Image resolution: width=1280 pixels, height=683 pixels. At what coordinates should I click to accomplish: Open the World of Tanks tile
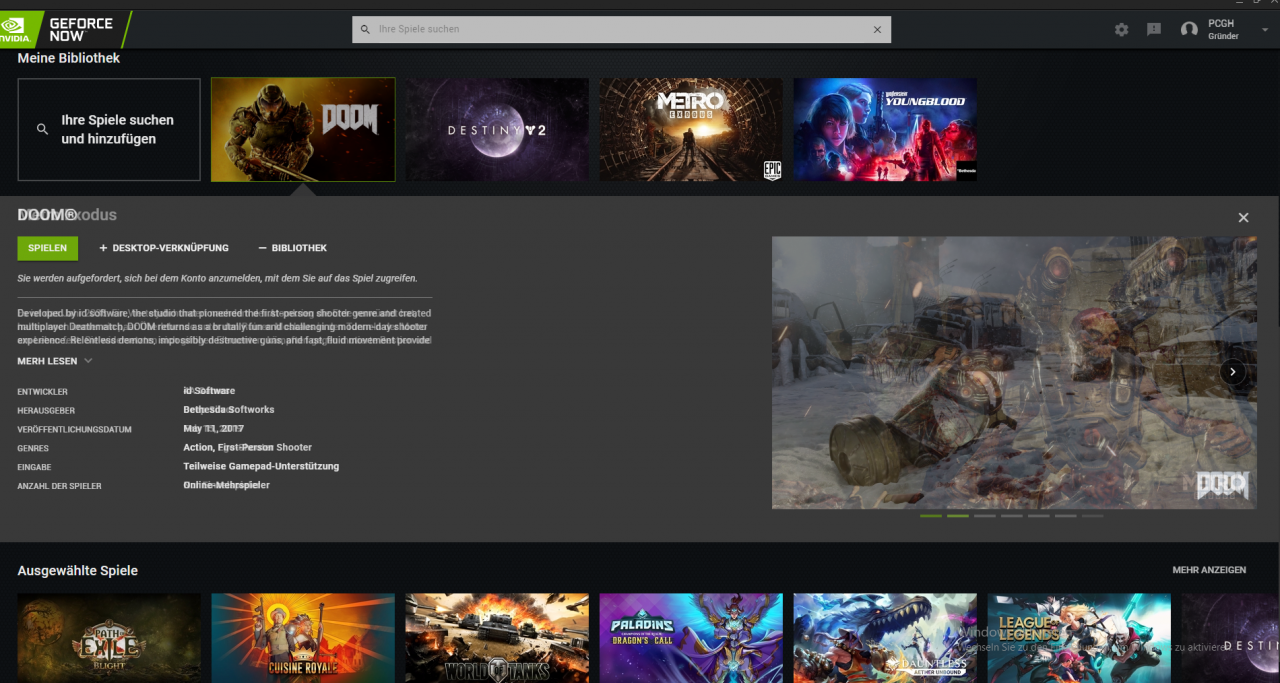(x=497, y=638)
